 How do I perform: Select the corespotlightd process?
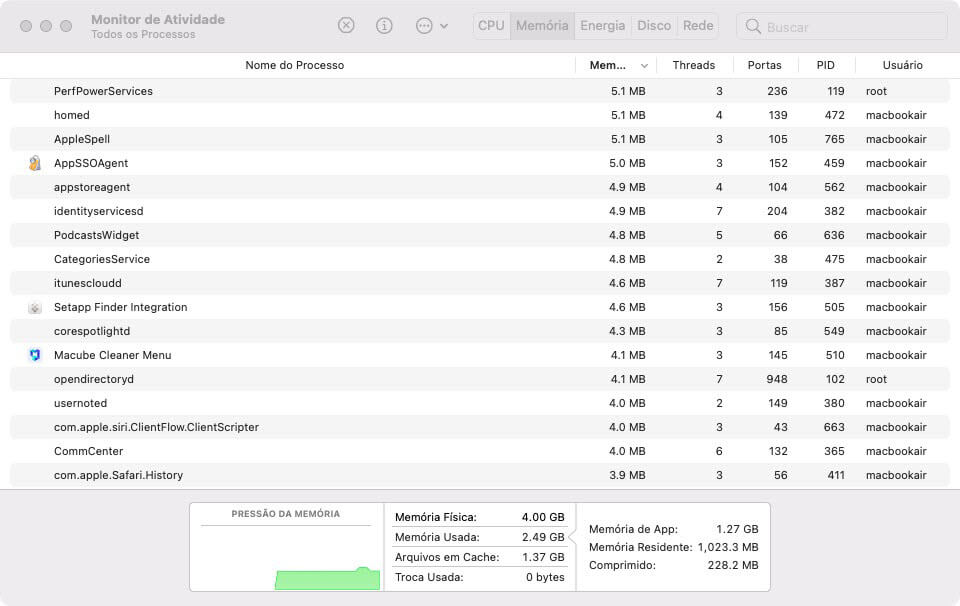coord(479,331)
